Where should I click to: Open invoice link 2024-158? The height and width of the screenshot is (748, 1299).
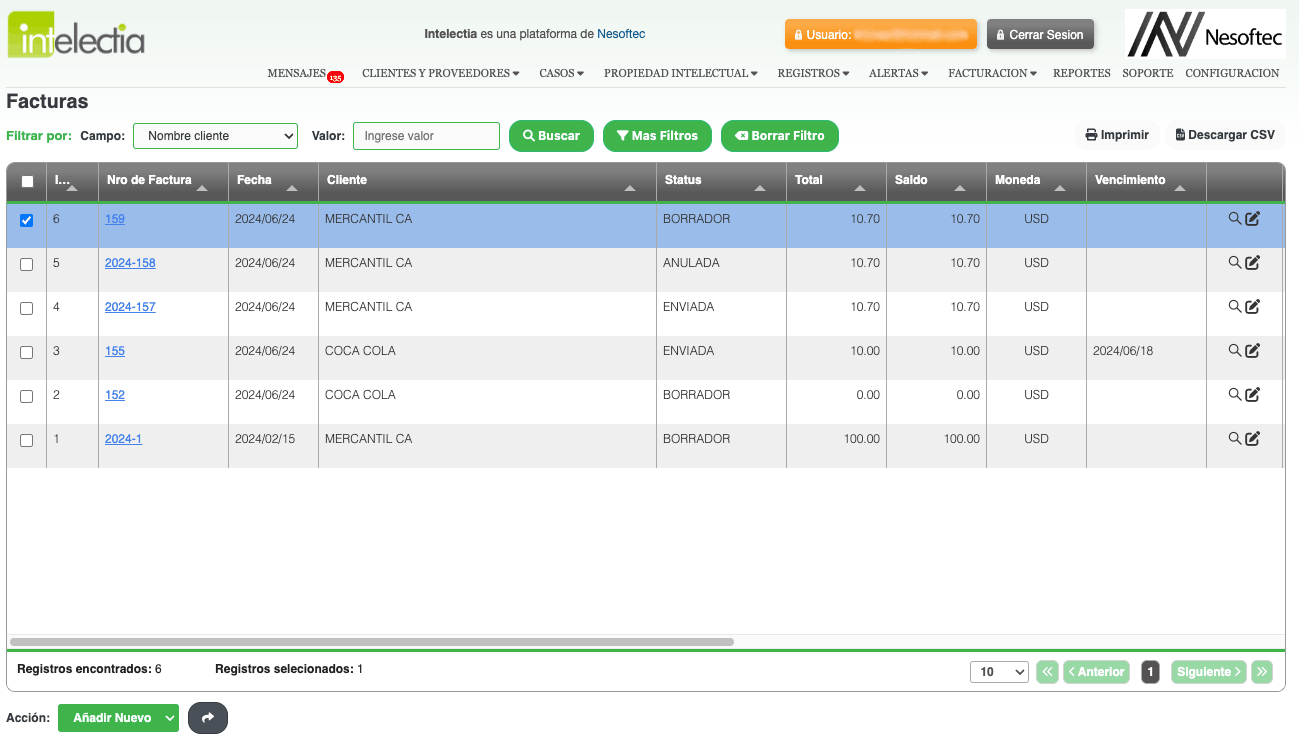(130, 263)
